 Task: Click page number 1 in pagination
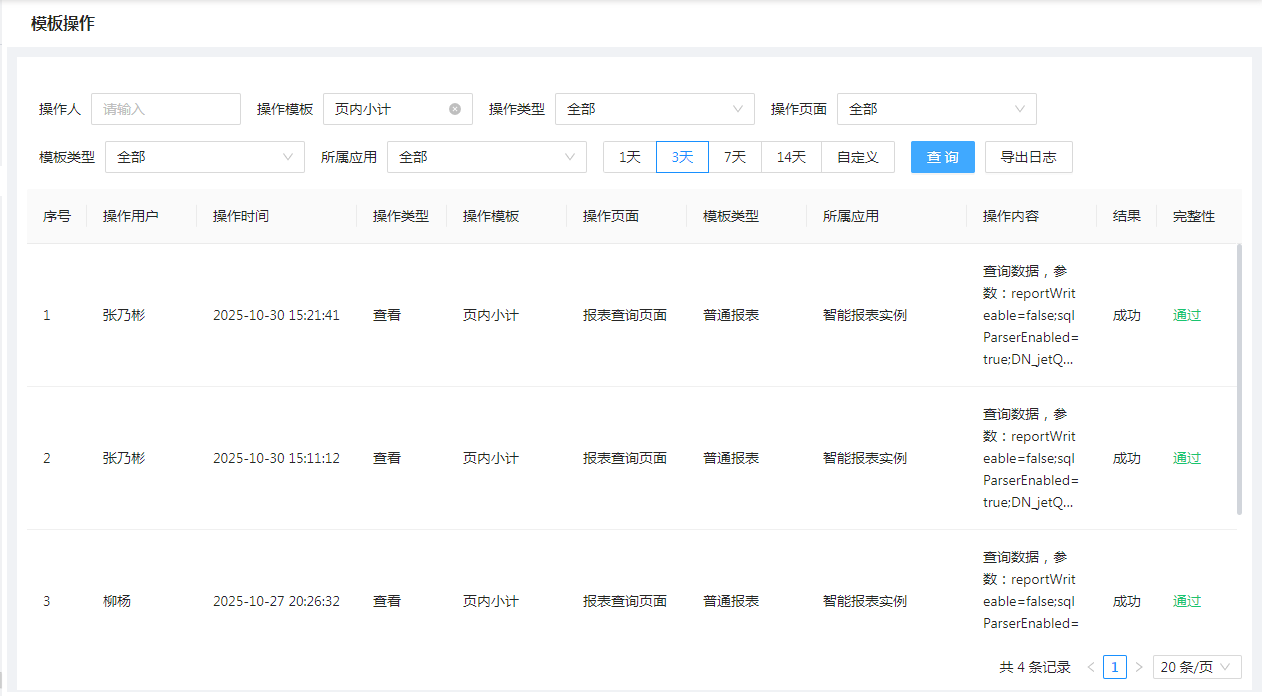1115,667
